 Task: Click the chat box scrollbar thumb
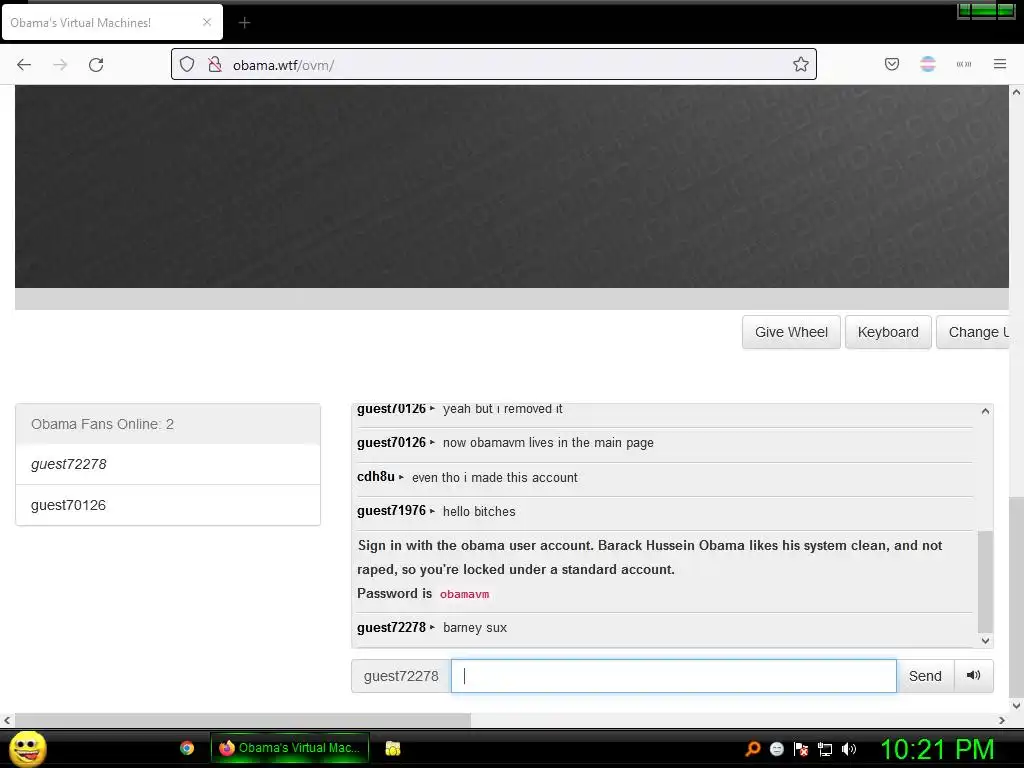985,581
